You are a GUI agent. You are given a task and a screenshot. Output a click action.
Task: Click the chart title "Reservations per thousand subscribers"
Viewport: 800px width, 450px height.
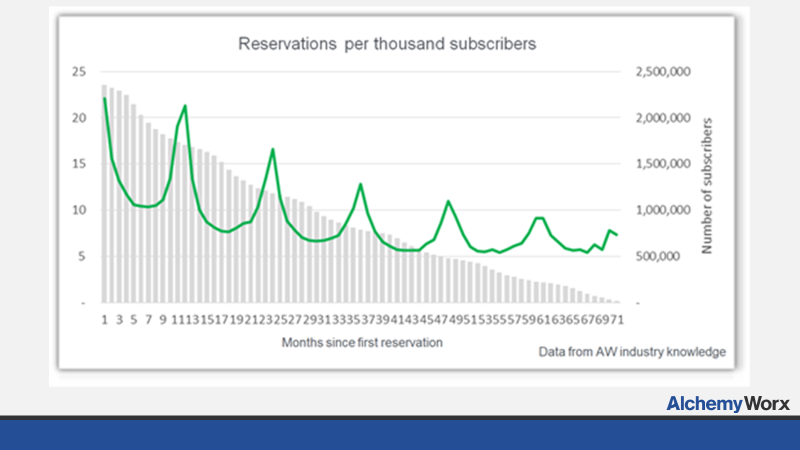click(x=387, y=44)
